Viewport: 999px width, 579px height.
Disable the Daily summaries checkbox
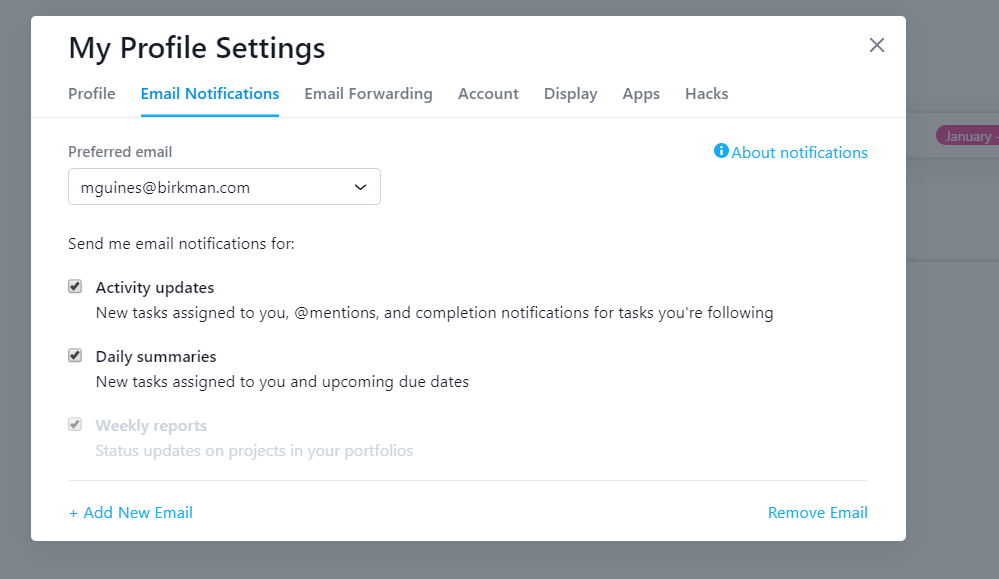[x=75, y=356]
